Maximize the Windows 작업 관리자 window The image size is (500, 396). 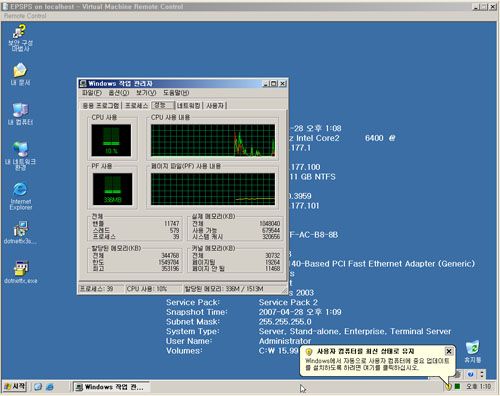pos(274,84)
